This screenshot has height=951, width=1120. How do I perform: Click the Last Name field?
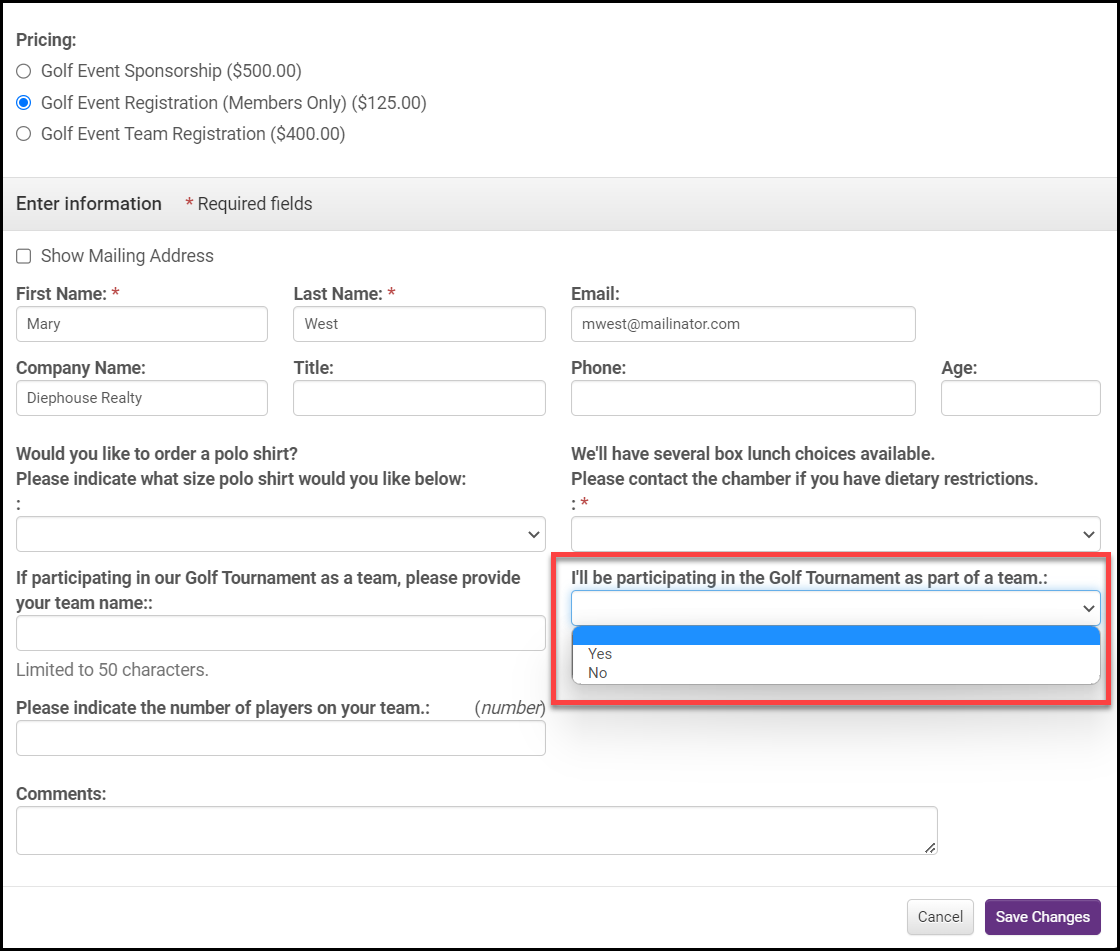click(x=419, y=324)
